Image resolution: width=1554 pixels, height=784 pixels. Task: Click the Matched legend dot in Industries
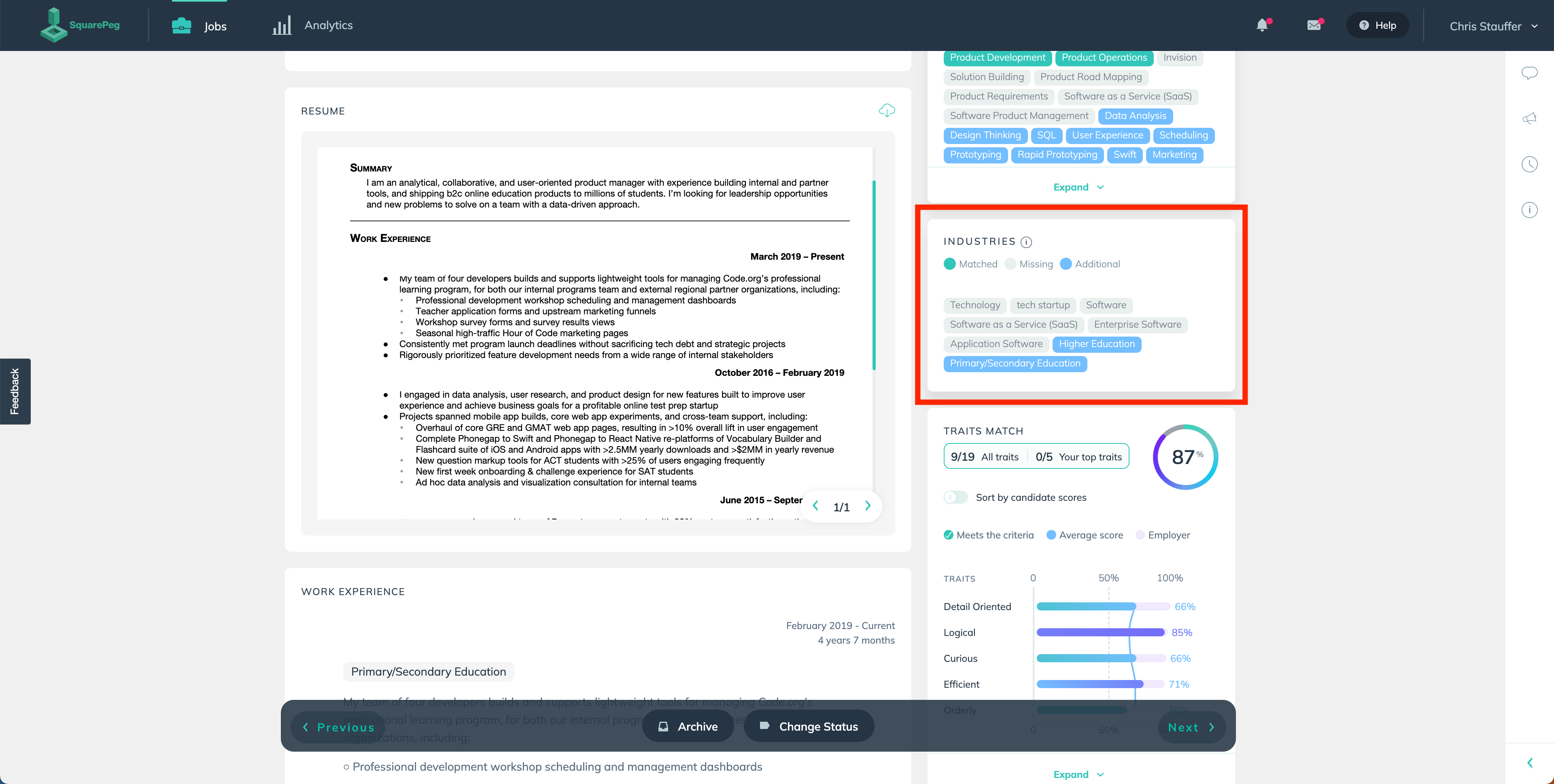[x=949, y=264]
